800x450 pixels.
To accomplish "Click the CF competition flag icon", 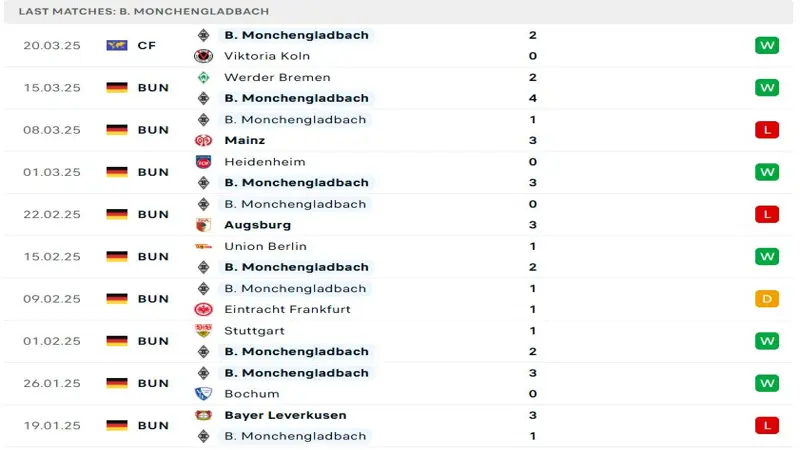I will pos(117,45).
